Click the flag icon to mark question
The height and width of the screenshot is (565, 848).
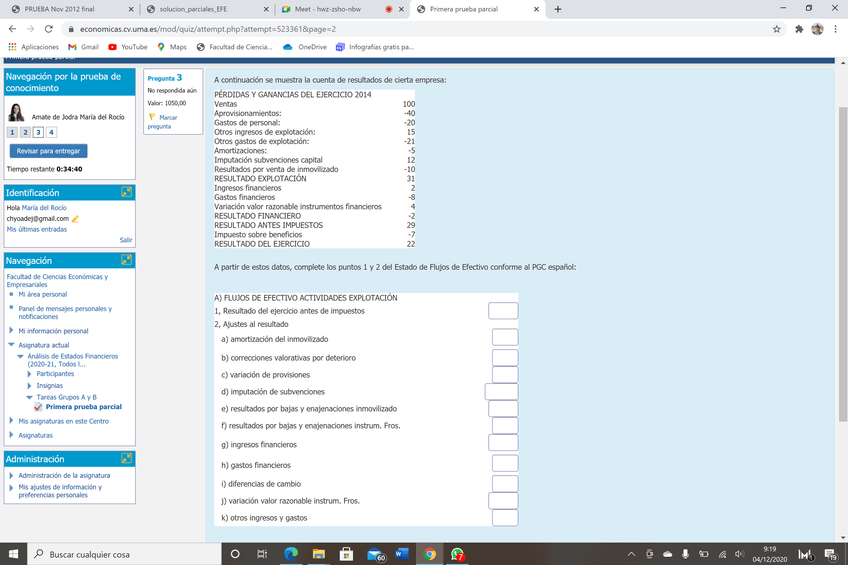pyautogui.click(x=152, y=117)
